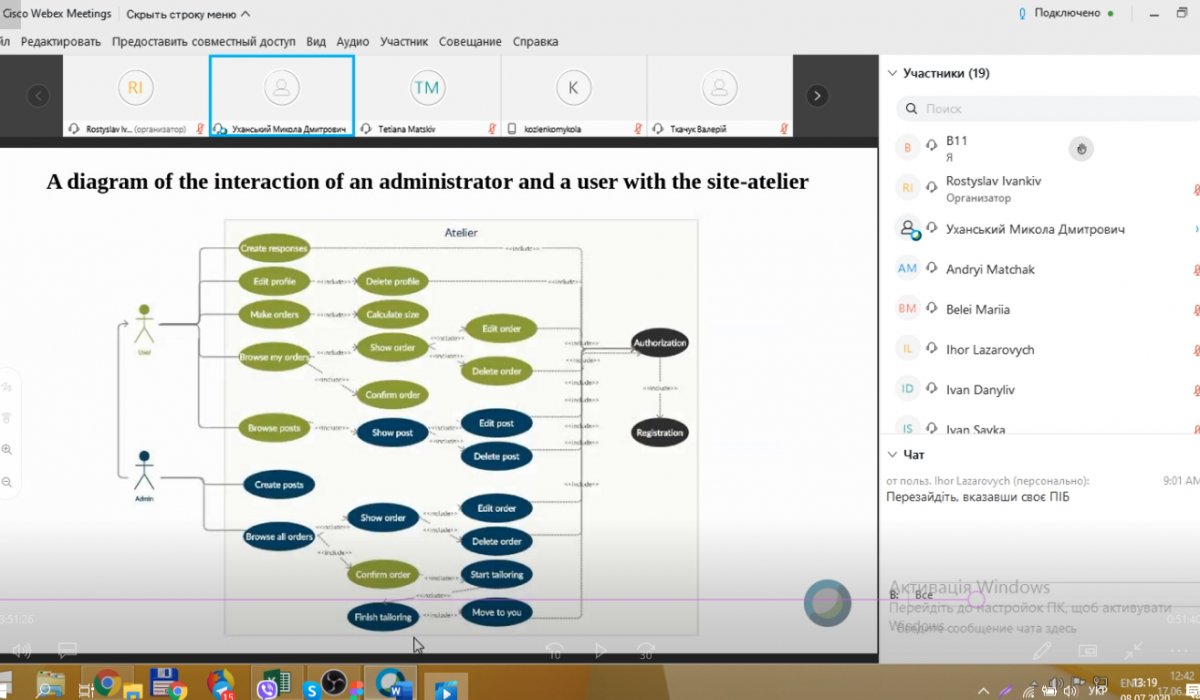The image size is (1200, 700).
Task: Click the zoom in magnifier icon
Action: [7, 450]
